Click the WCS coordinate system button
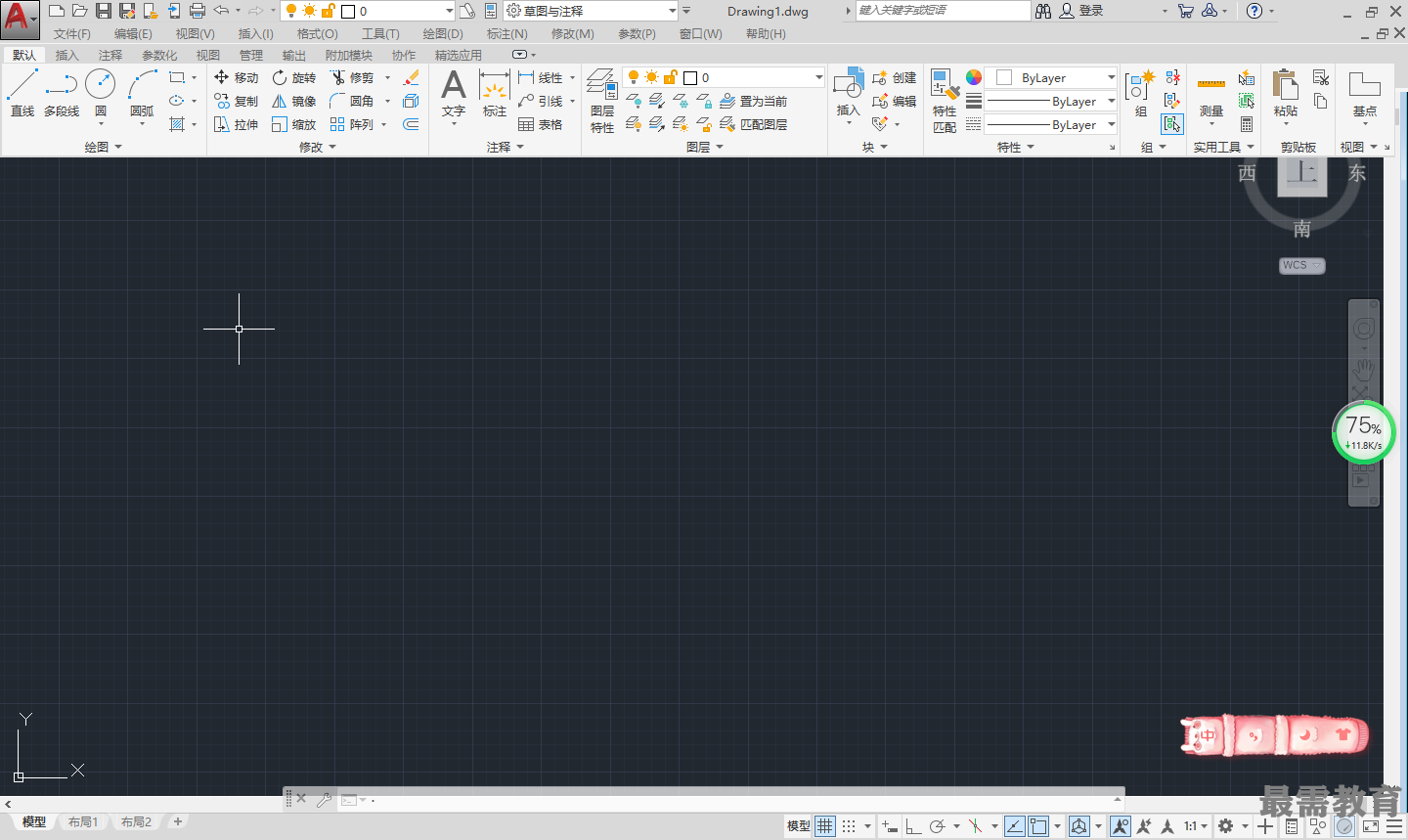Viewport: 1408px width, 840px height. [x=1301, y=265]
